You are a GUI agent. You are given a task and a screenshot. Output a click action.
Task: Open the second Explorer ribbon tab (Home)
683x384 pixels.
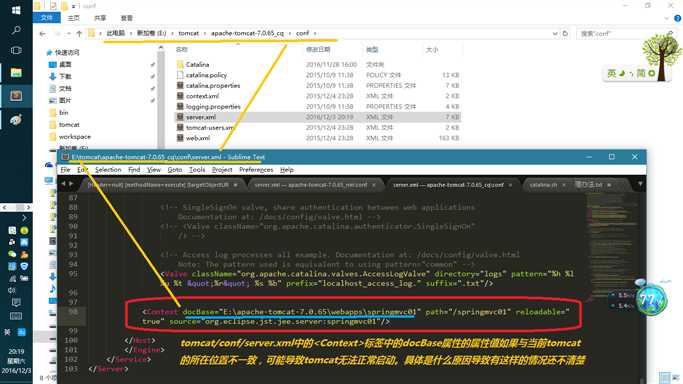(x=74, y=18)
